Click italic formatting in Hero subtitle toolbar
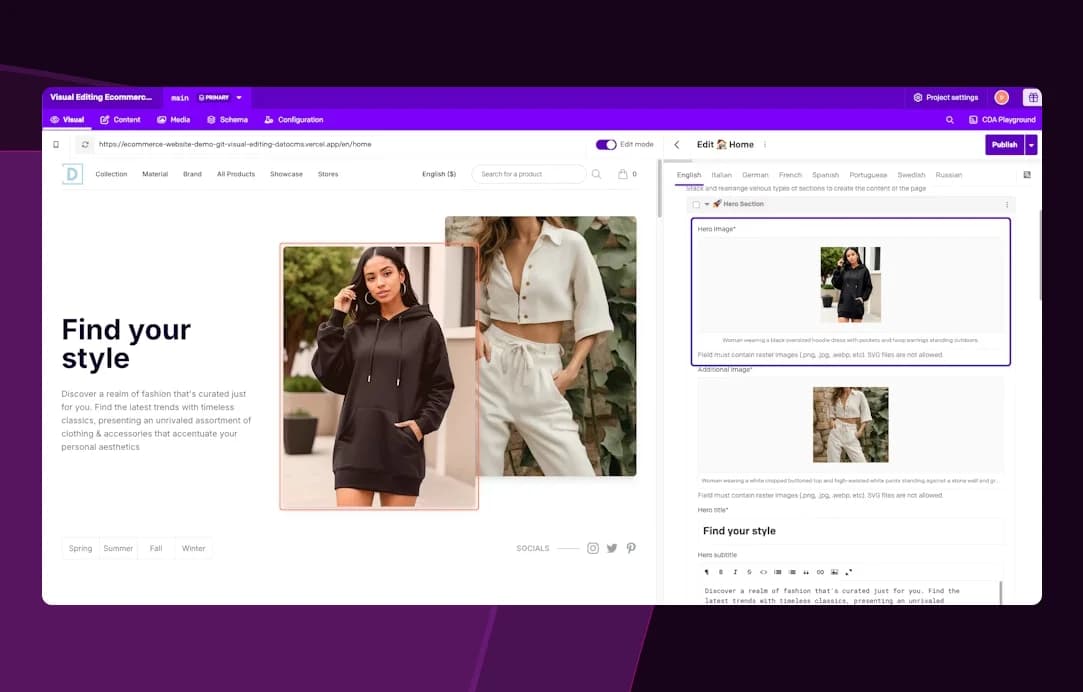Screen dimensions: 1083x692 (x=735, y=572)
